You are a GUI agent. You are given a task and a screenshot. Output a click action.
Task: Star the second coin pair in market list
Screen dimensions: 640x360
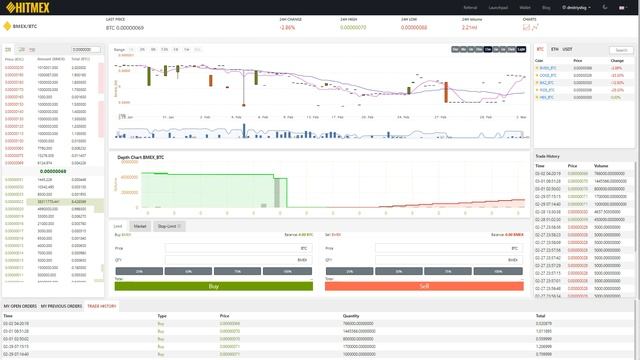(537, 76)
